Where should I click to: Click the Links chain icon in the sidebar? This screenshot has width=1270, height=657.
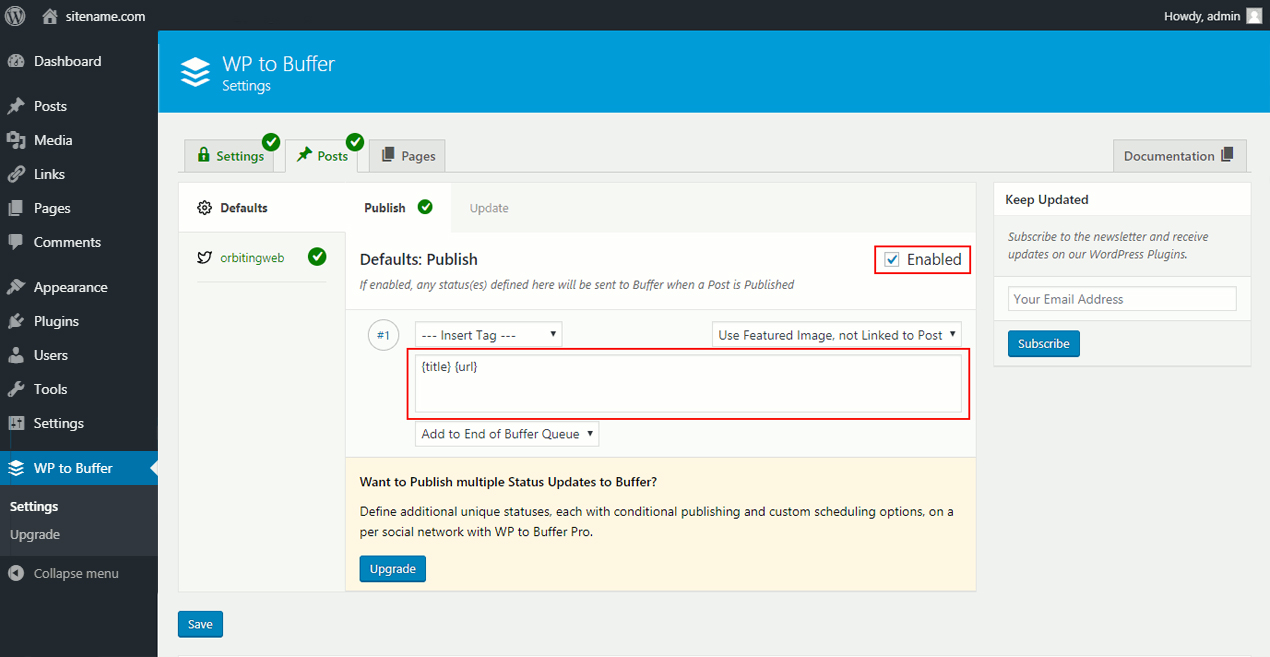click(16, 174)
